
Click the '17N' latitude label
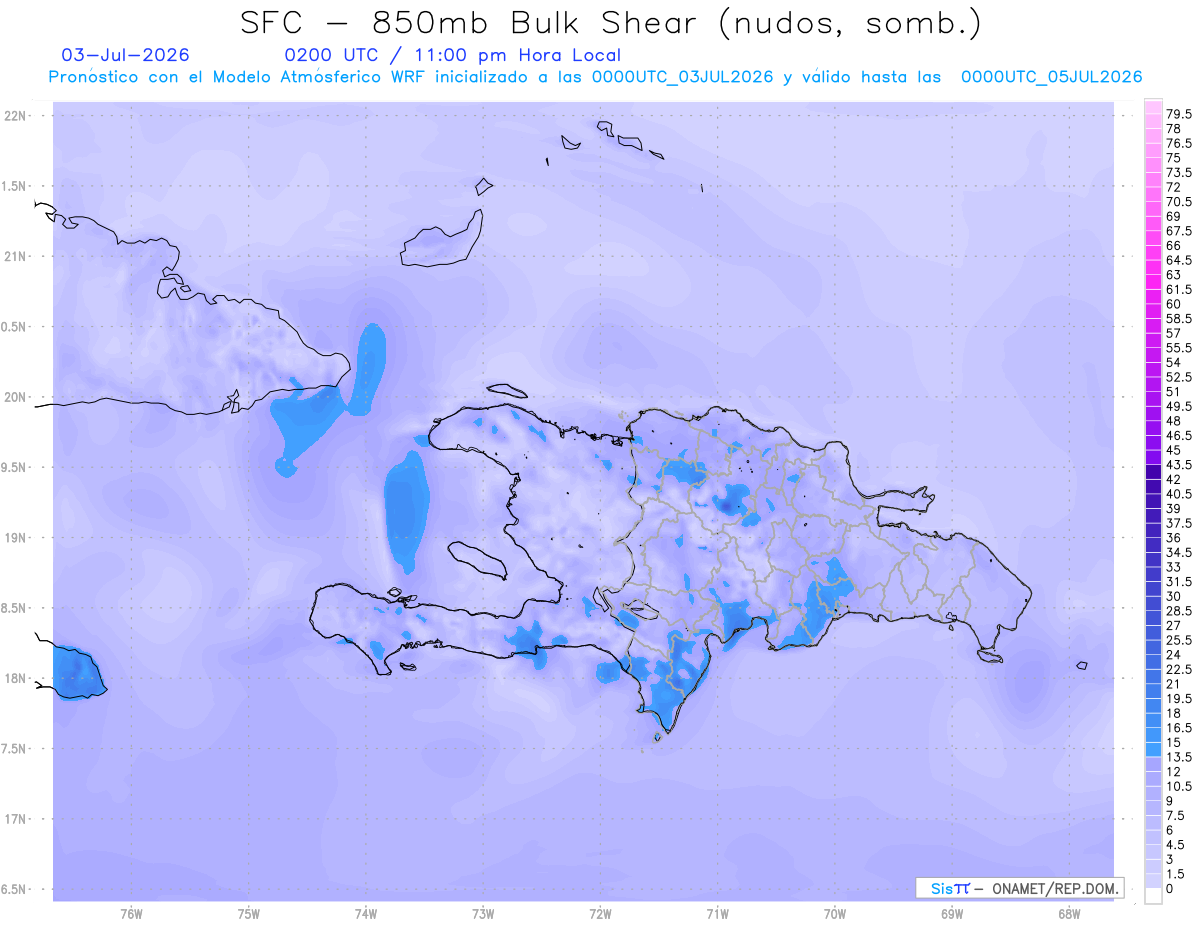tap(17, 819)
